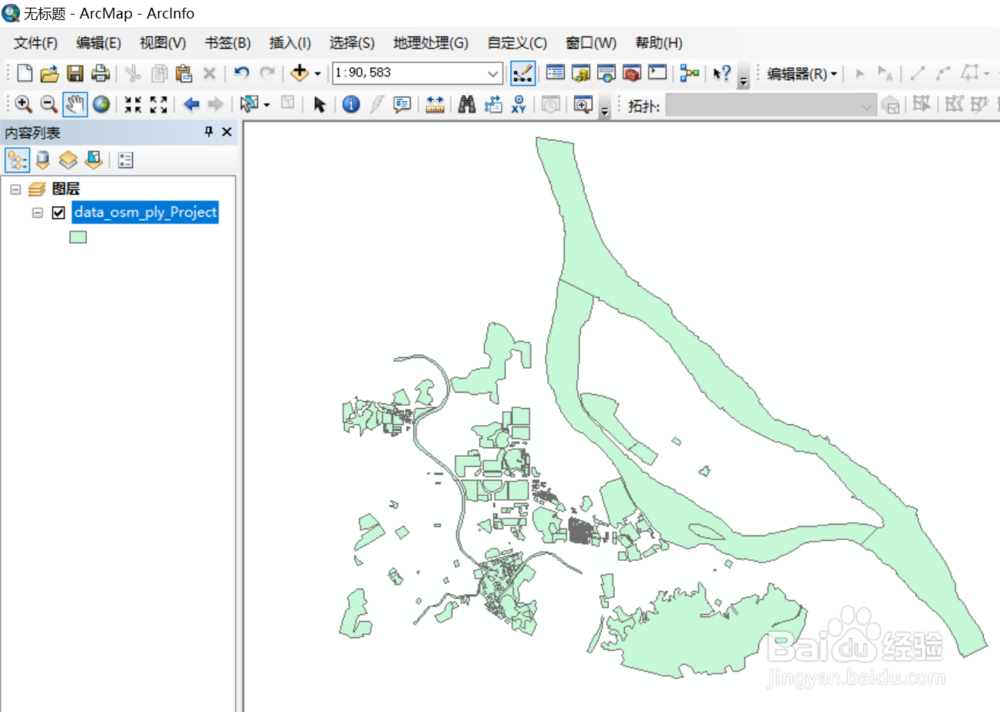The width and height of the screenshot is (1000, 712).
Task: Use the Find binoculars tool
Action: pos(466,104)
